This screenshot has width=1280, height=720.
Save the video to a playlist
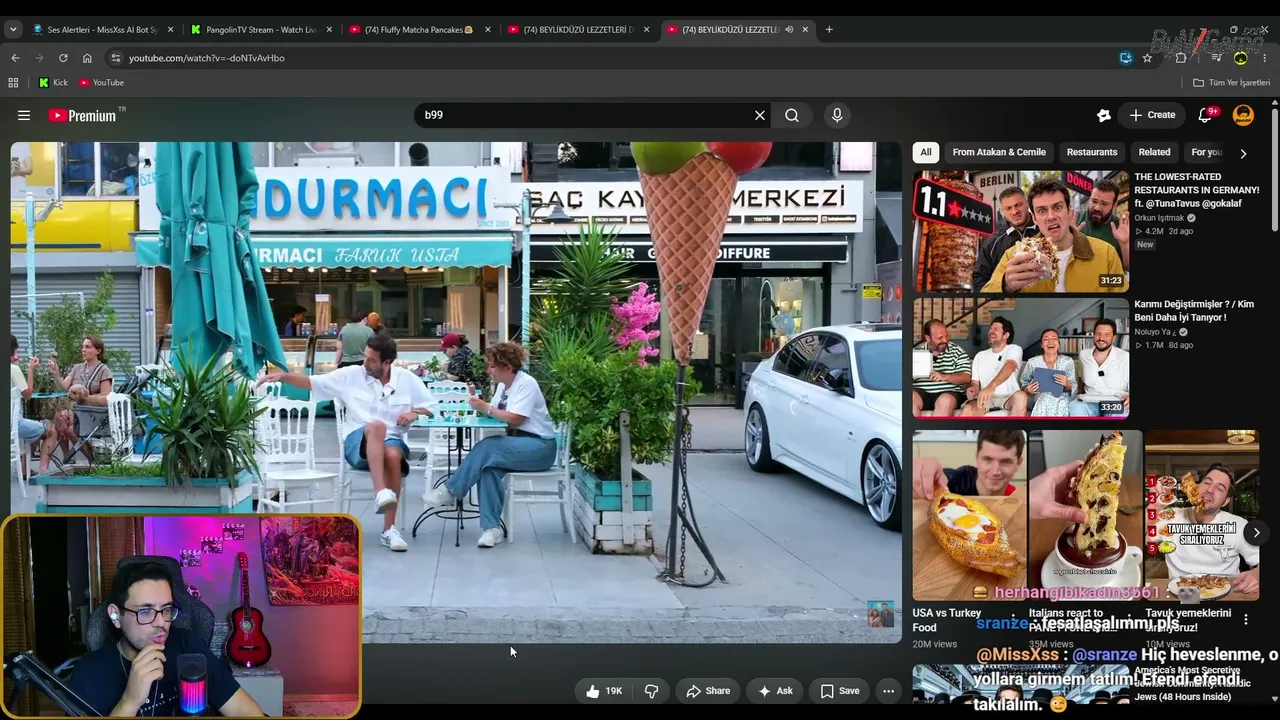pyautogui.click(x=840, y=691)
